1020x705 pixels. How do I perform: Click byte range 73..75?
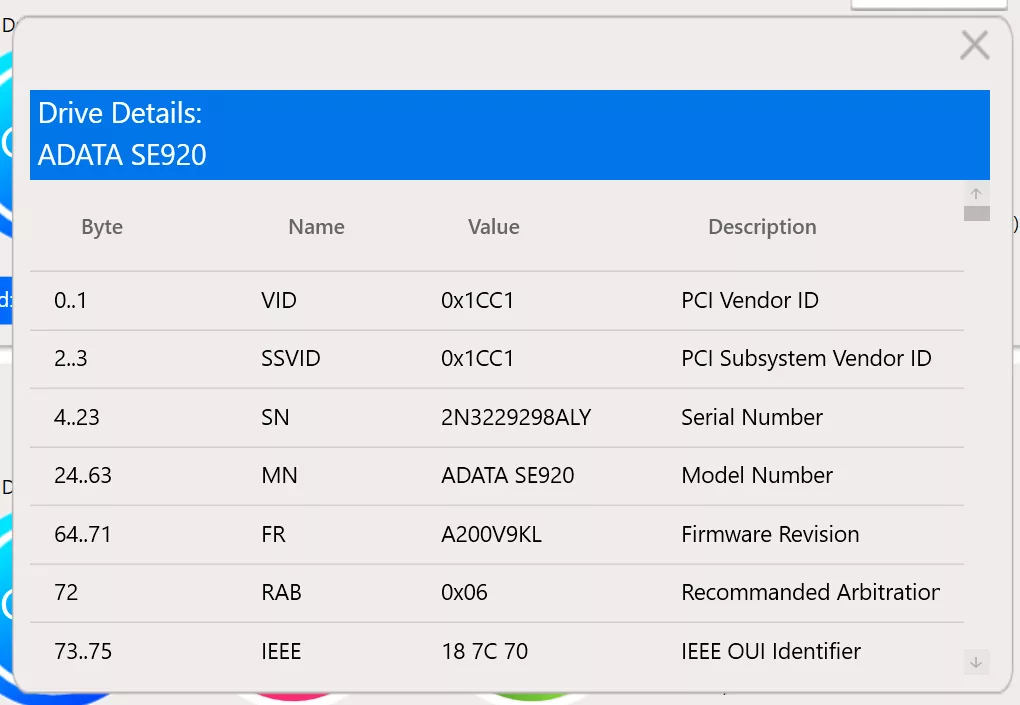(x=83, y=651)
